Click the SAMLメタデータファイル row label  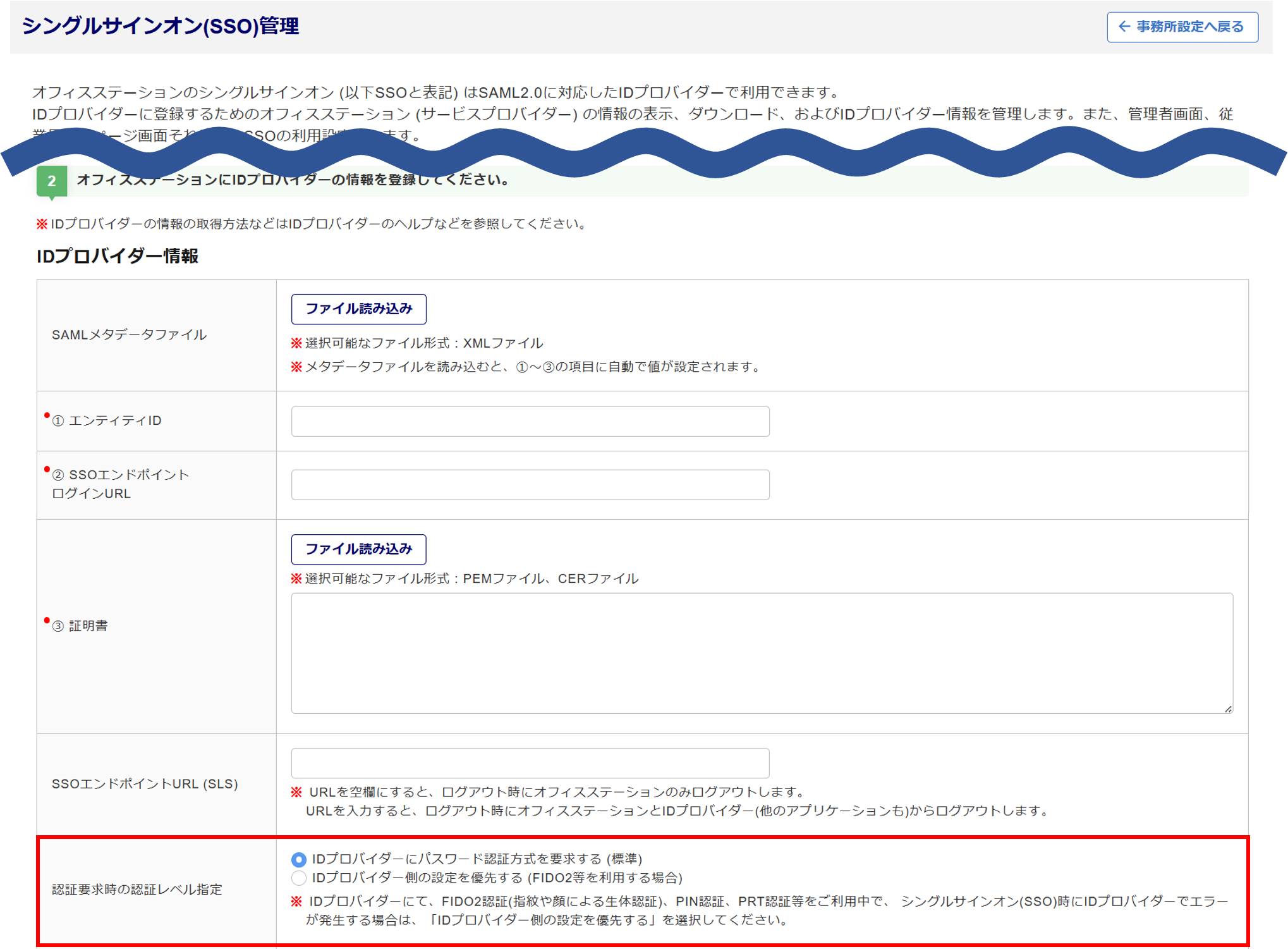tap(129, 335)
